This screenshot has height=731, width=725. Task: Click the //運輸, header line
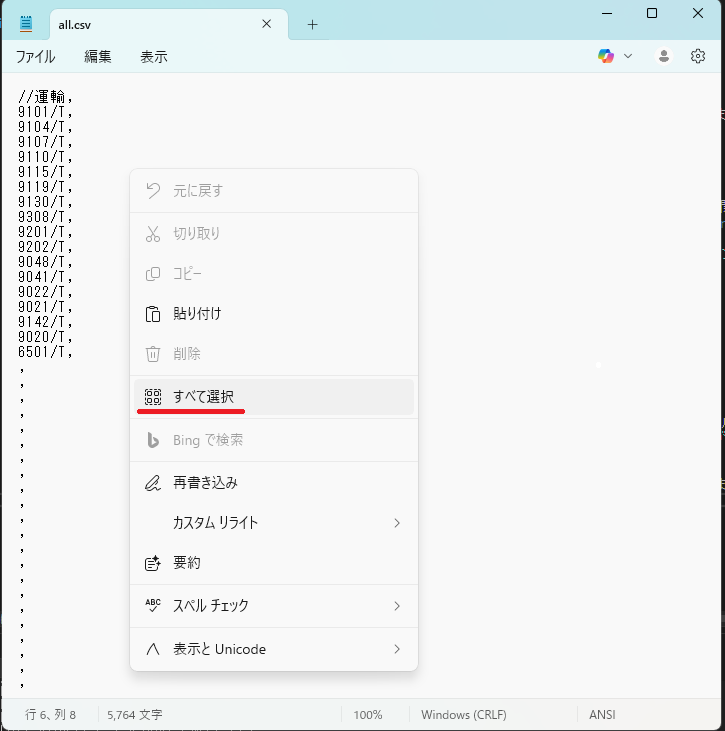coord(46,97)
